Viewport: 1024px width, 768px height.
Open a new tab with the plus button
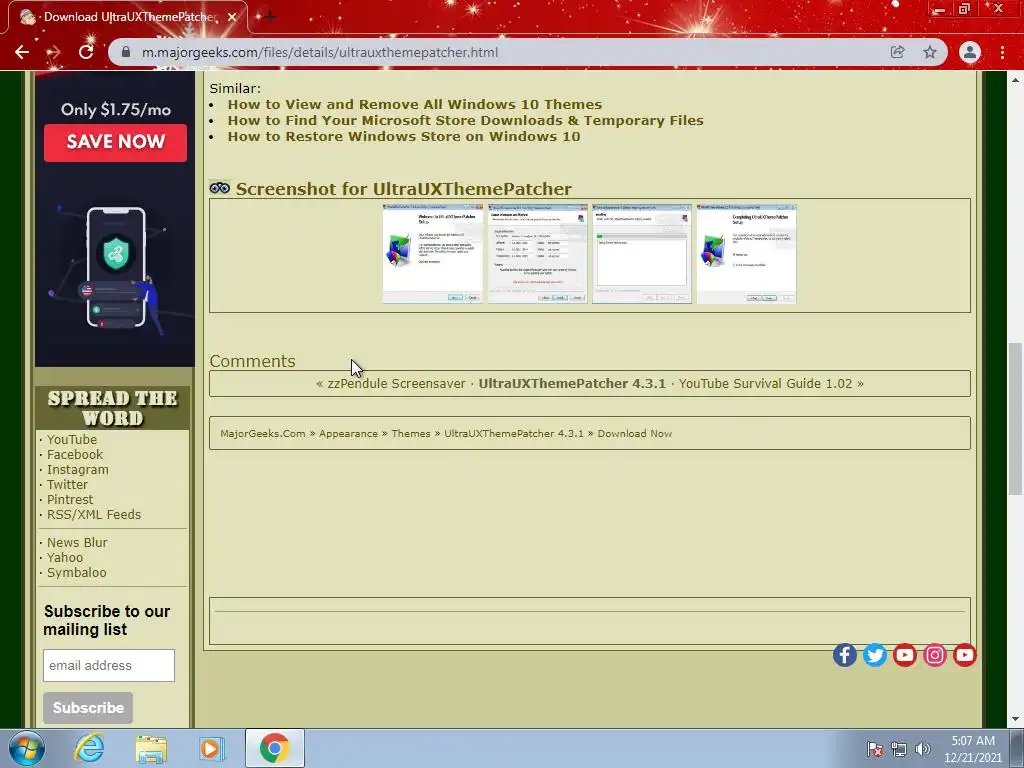pos(268,17)
